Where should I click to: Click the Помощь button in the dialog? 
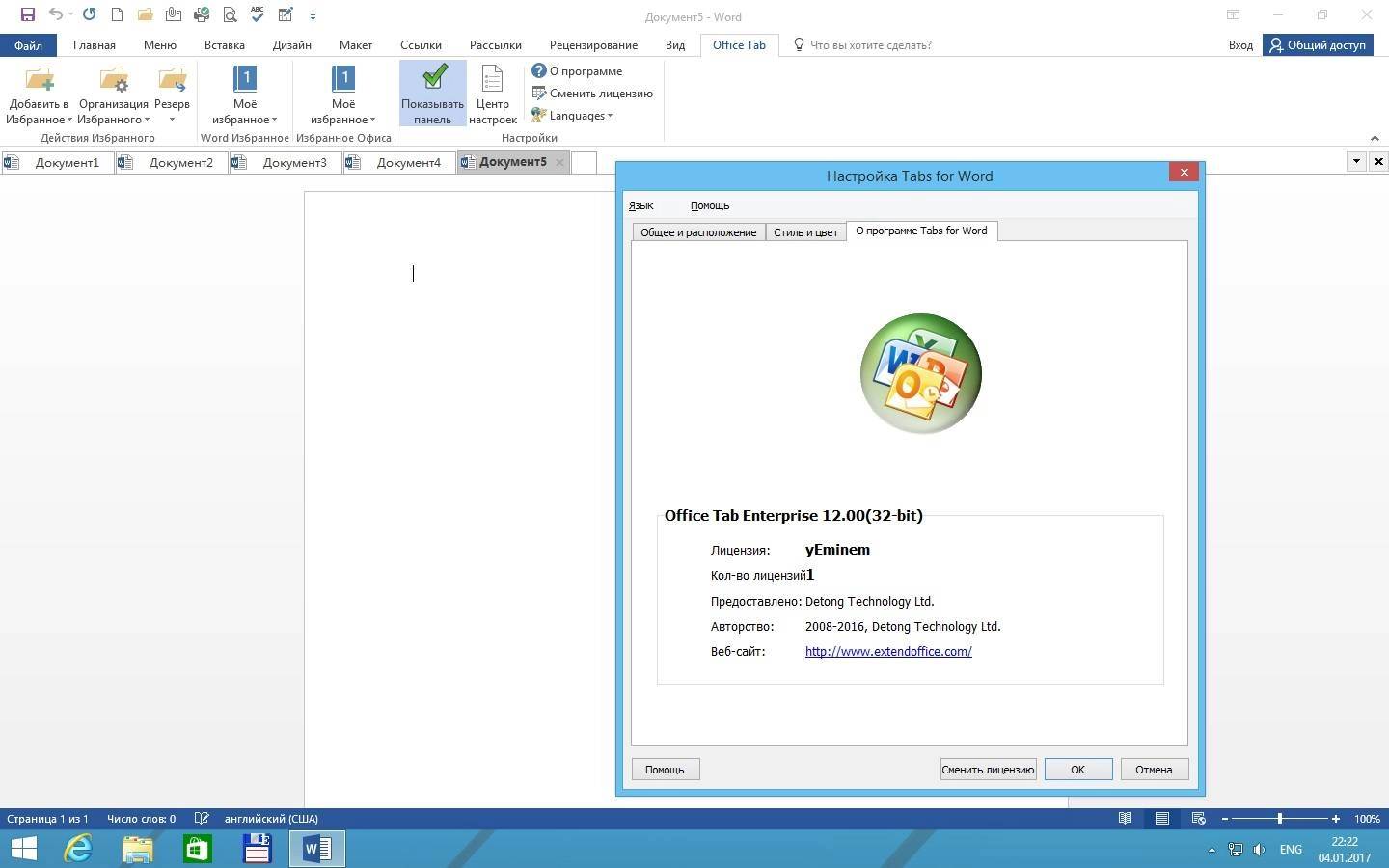[x=666, y=770]
